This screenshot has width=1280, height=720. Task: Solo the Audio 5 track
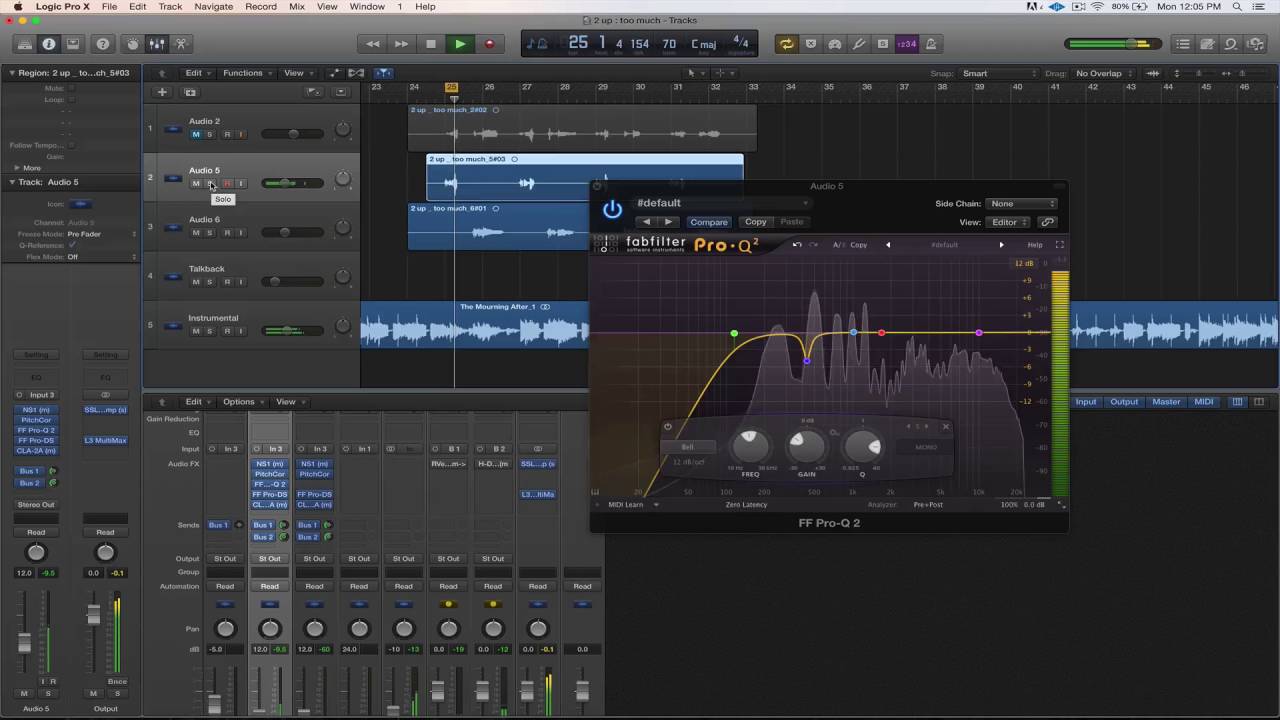210,183
